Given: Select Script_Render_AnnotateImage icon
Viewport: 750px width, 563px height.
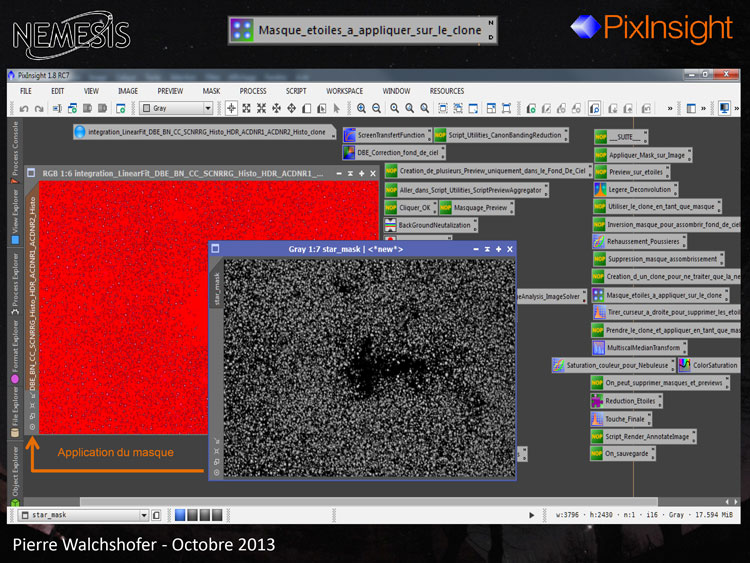Looking at the screenshot, I should click(644, 436).
